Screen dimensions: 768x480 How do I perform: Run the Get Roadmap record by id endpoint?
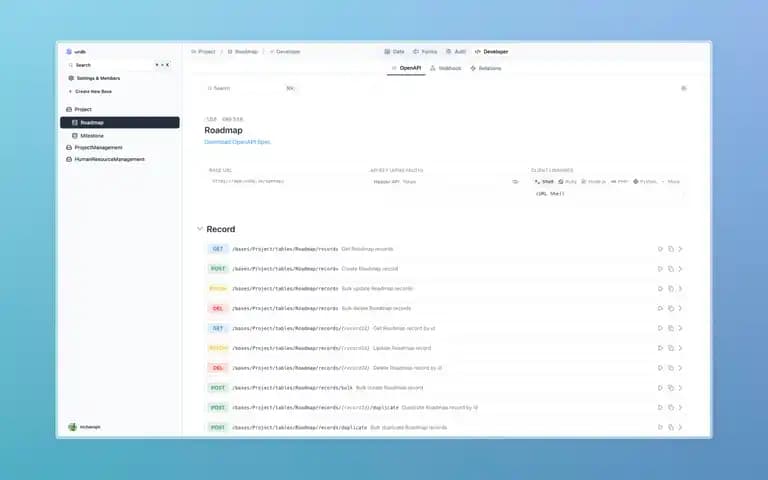[x=660, y=328]
